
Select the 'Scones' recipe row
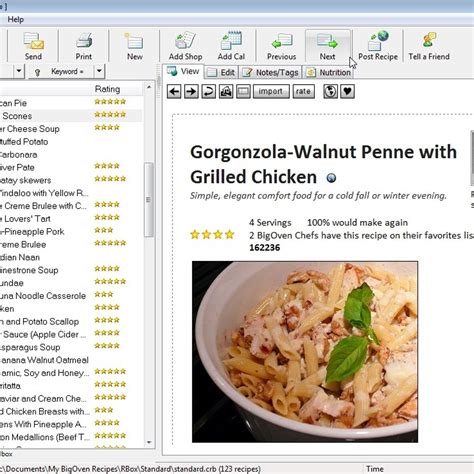72,116
